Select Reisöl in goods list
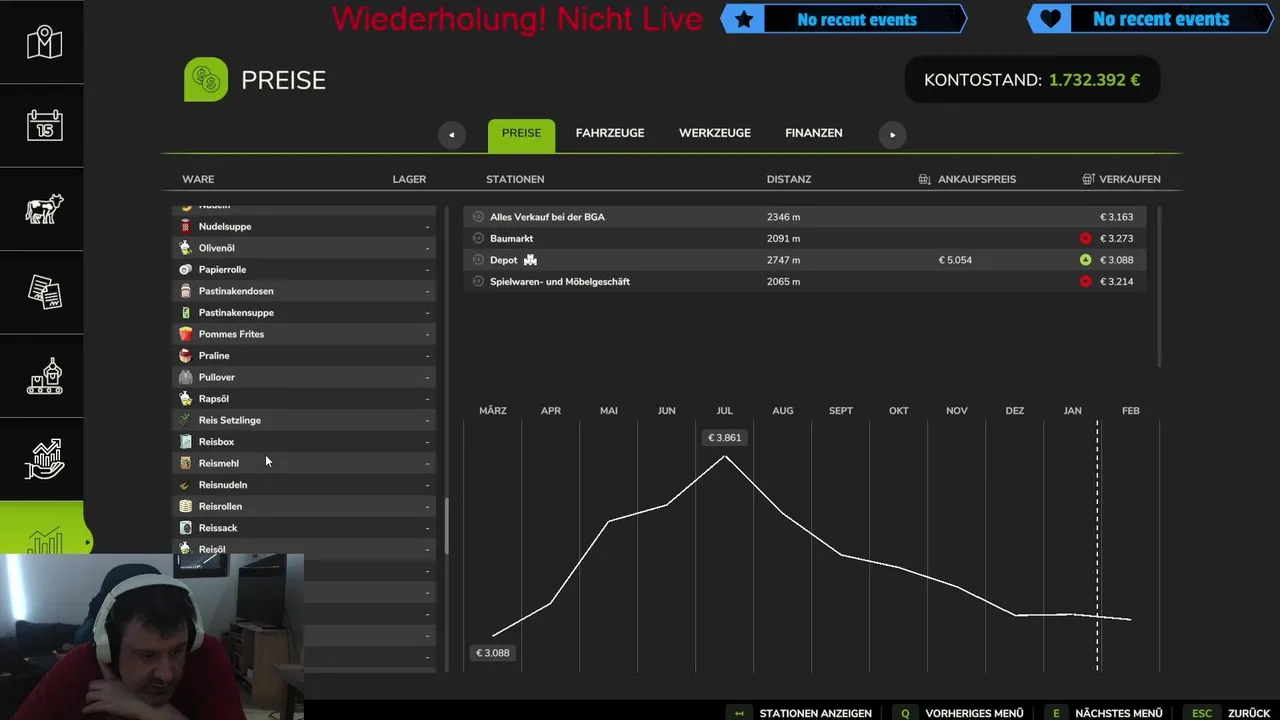 tap(304, 549)
